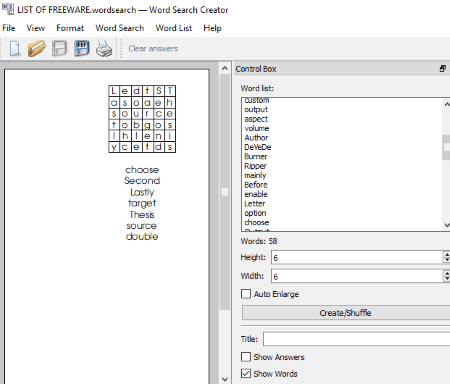
Task: Increase Height with the up arrow
Action: coord(447,254)
